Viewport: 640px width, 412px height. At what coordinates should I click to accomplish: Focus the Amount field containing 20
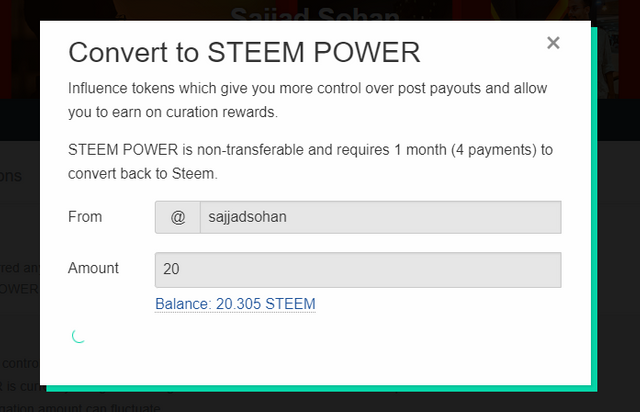point(357,269)
